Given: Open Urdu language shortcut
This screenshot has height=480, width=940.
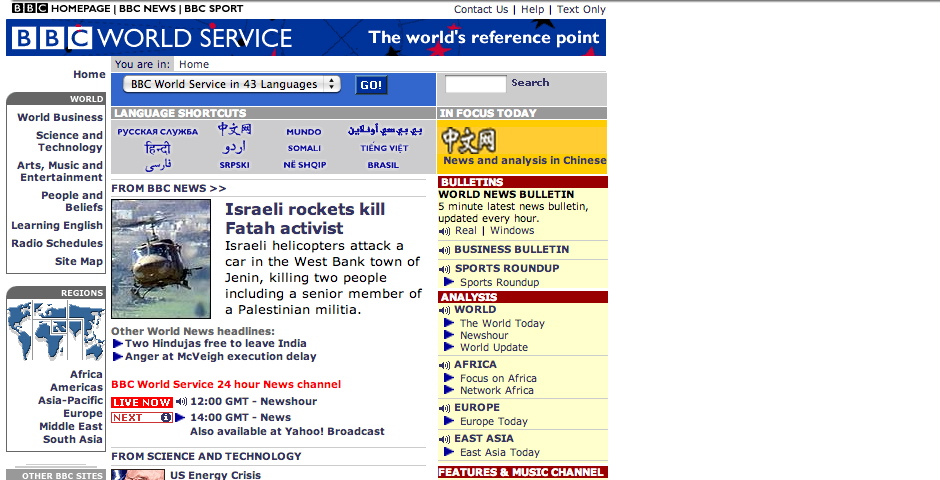Looking at the screenshot, I should (234, 147).
